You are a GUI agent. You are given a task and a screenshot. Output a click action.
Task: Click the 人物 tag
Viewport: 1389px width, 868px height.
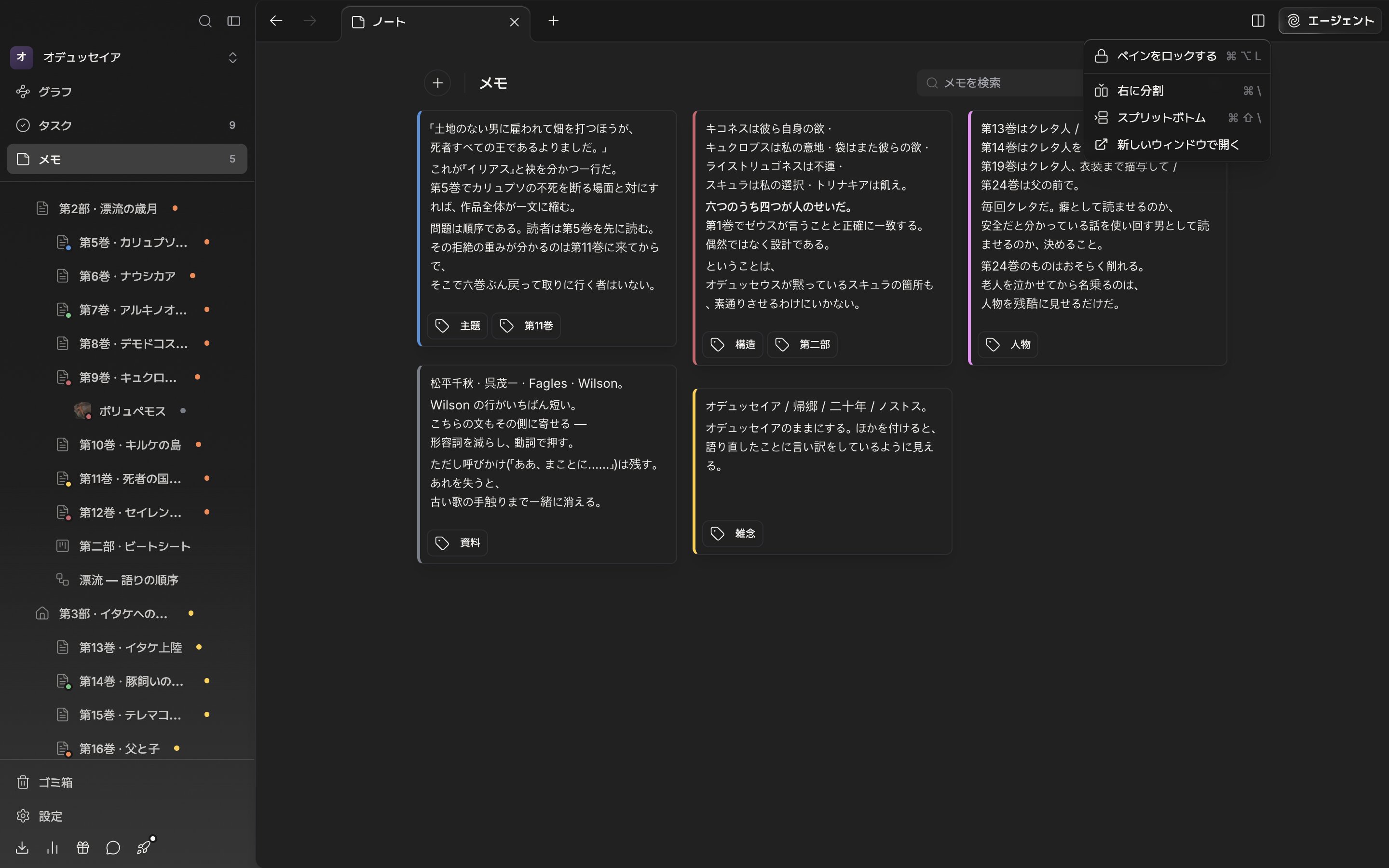tap(1008, 344)
